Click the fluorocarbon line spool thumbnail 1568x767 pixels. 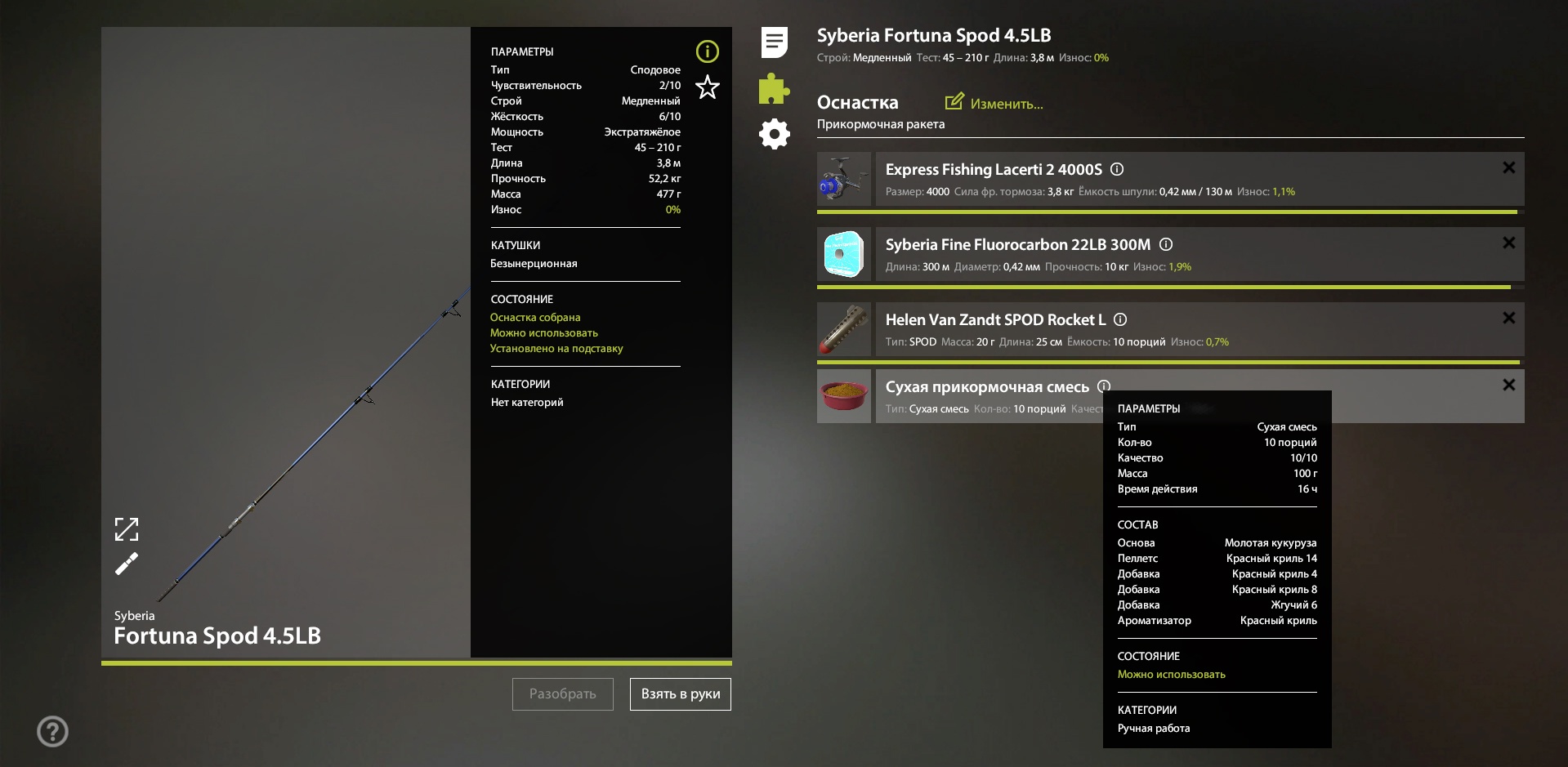(x=844, y=254)
